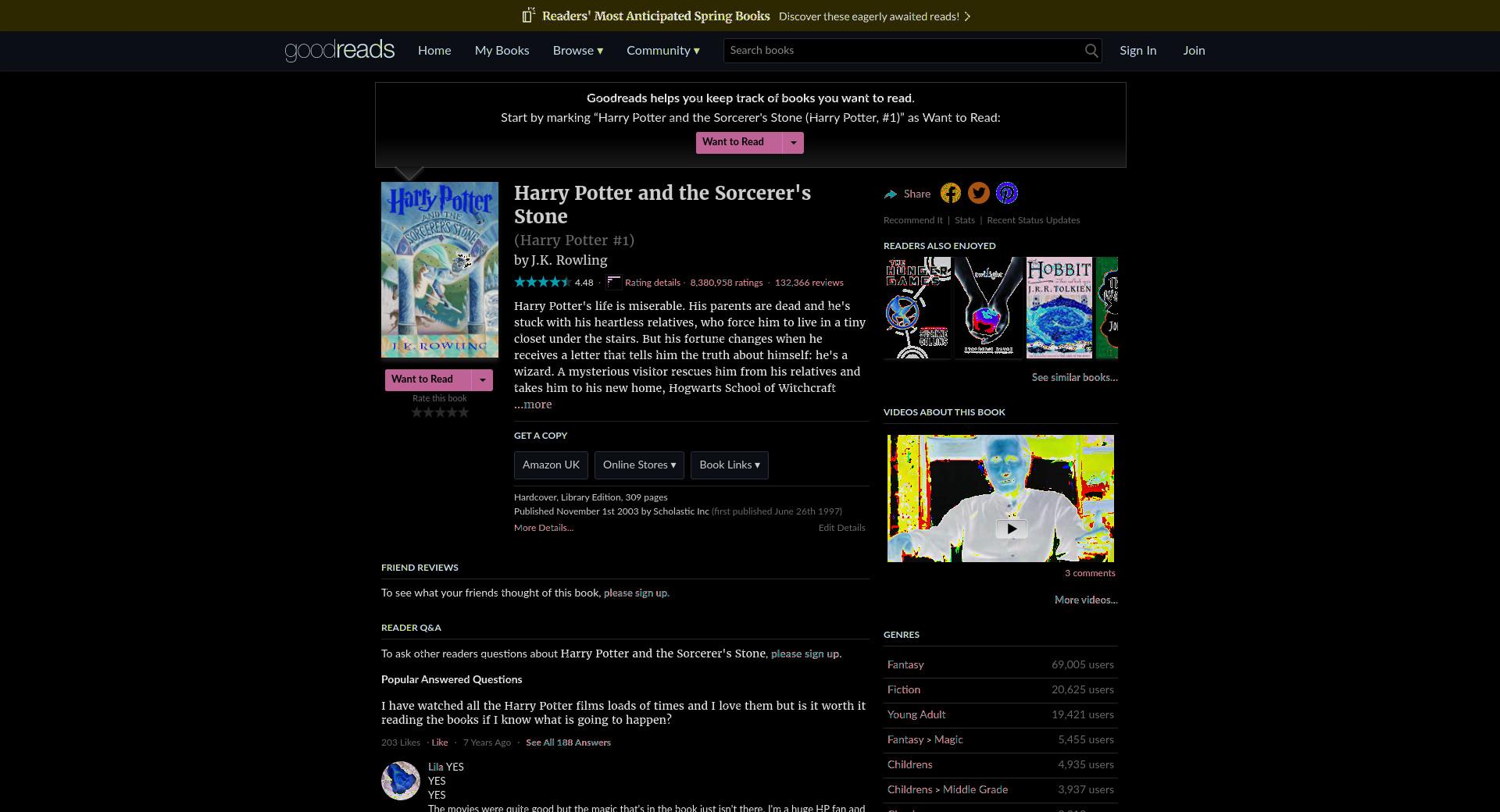Open the Childrens genre row link
This screenshot has height=812, width=1500.
[x=910, y=765]
